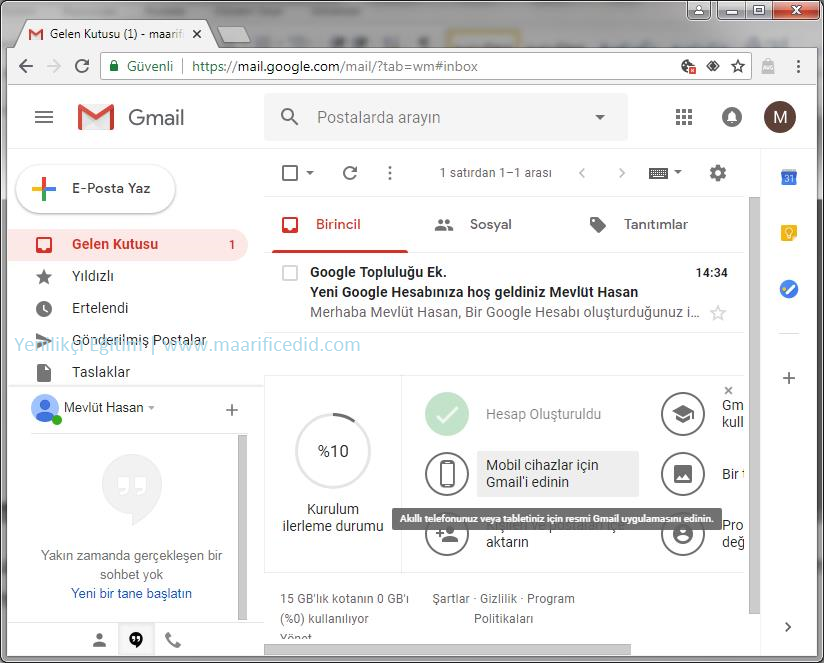Image resolution: width=824 pixels, height=663 pixels.
Task: Open the contacts tab in chat panel
Action: pos(99,640)
